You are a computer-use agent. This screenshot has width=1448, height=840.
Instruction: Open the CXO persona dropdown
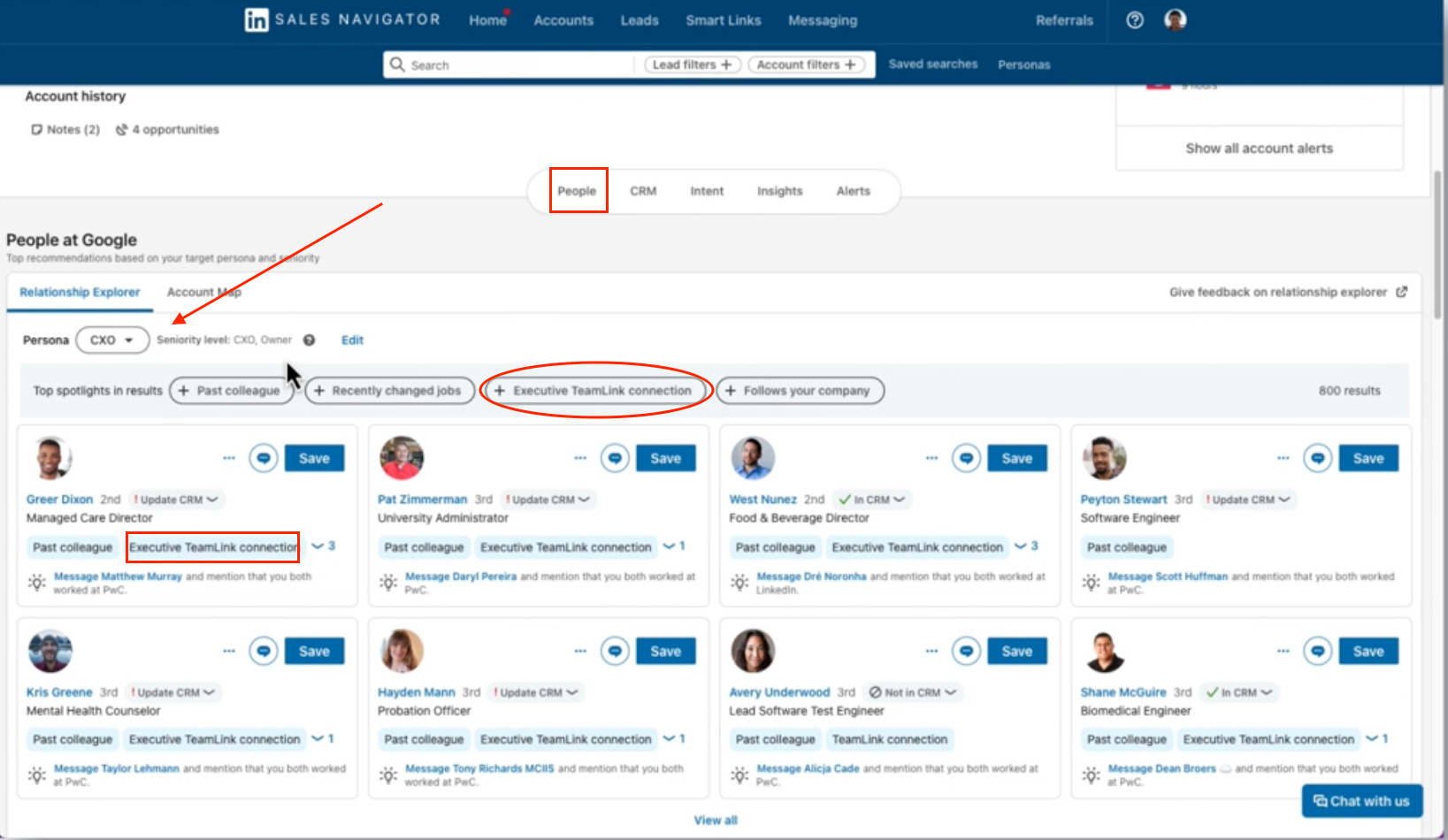112,340
